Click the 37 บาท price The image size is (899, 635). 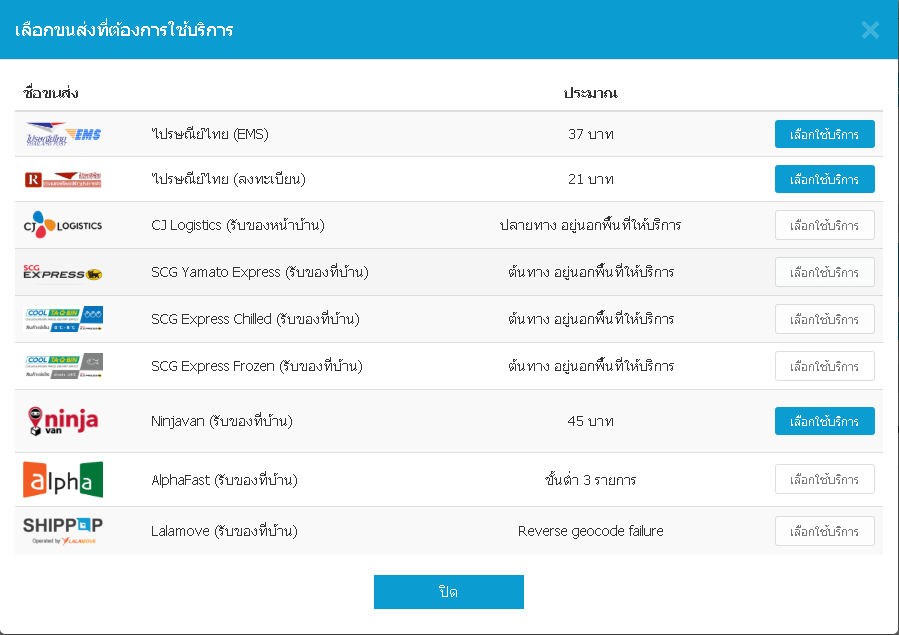(x=591, y=134)
